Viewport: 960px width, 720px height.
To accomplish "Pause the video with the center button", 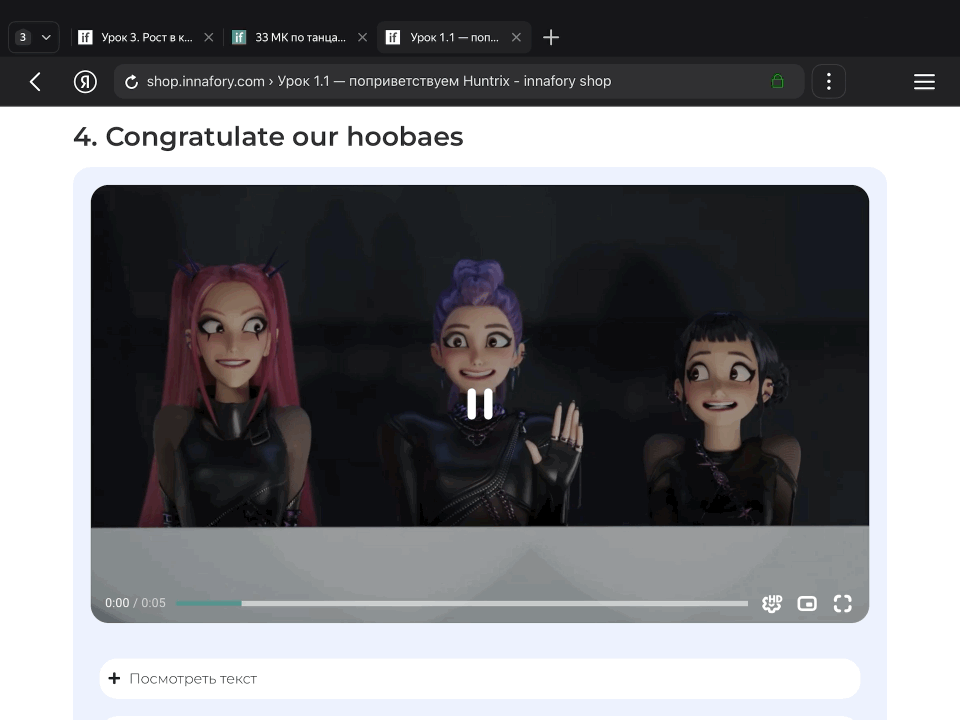I will pyautogui.click(x=479, y=404).
